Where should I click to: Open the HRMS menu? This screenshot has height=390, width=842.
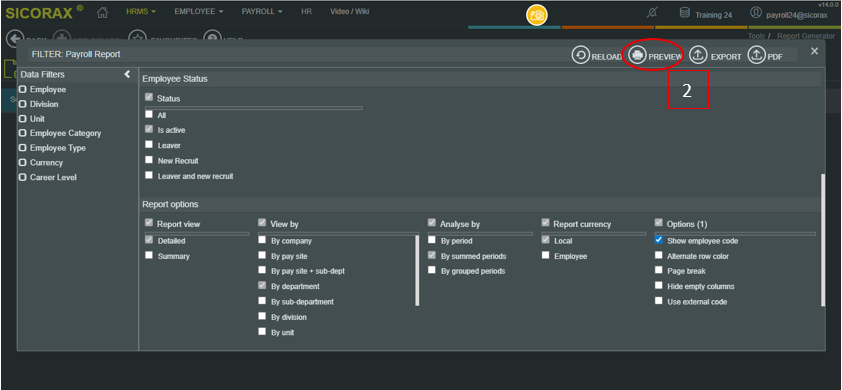point(141,11)
